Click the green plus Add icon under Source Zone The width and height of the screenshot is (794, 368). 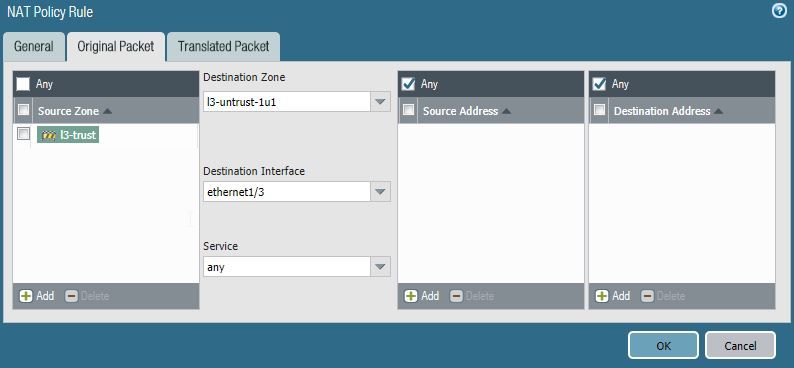[x=26, y=296]
